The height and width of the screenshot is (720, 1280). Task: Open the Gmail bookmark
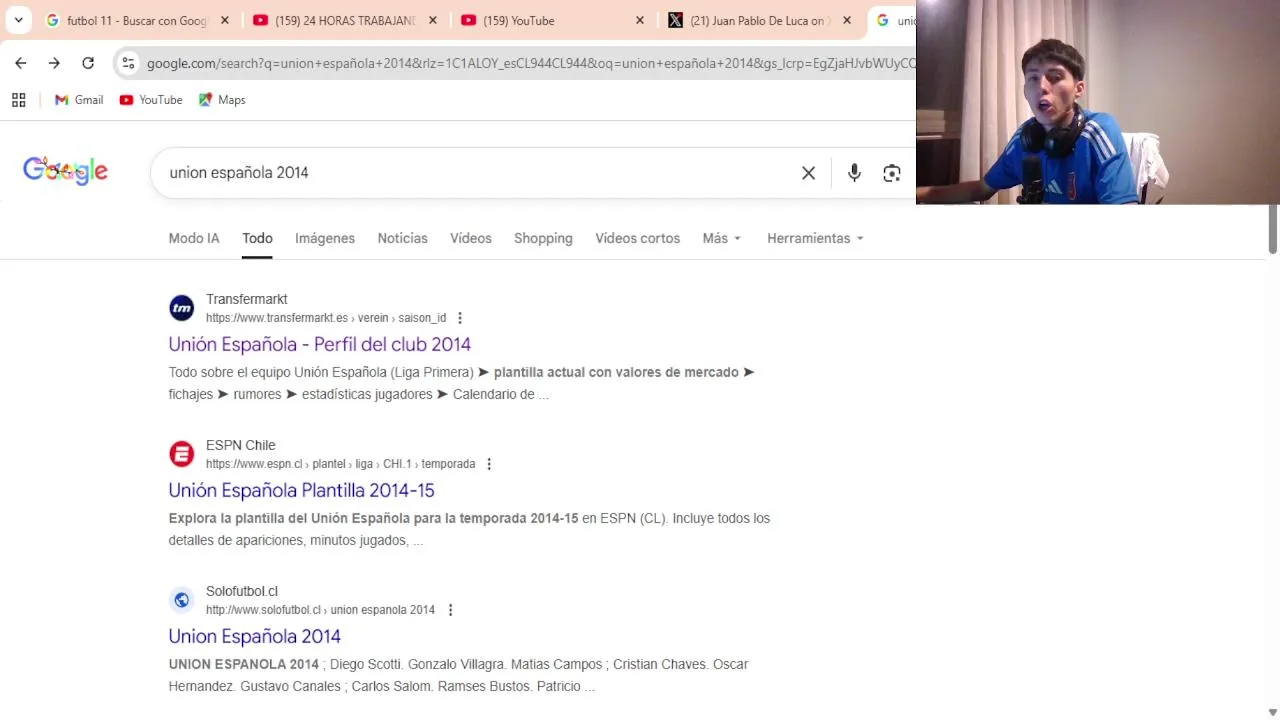tap(79, 100)
